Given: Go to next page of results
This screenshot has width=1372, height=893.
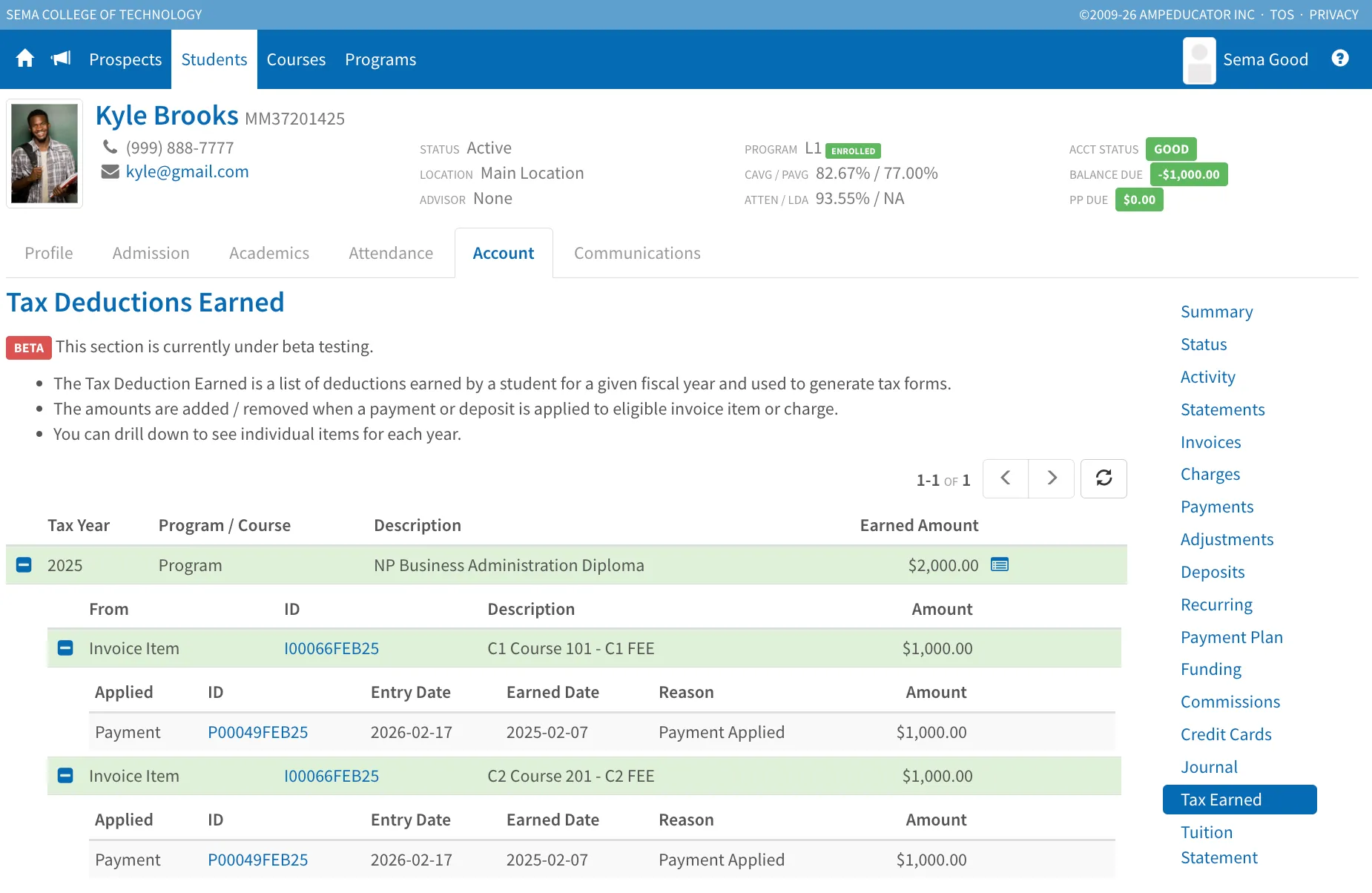Looking at the screenshot, I should point(1052,478).
